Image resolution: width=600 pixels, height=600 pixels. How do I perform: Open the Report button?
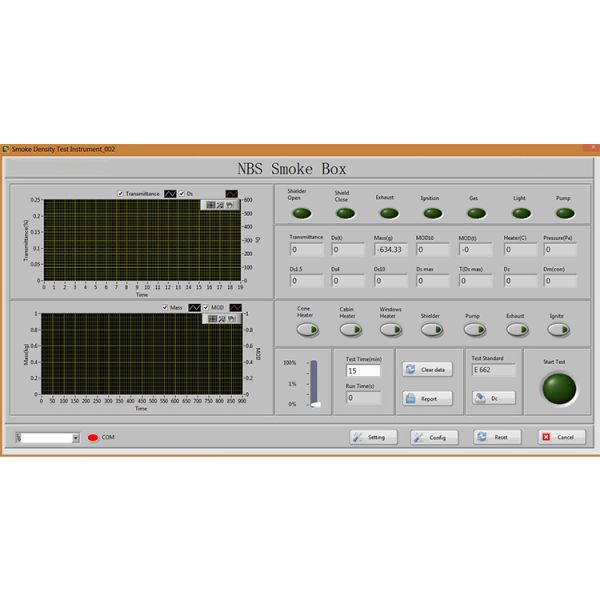(x=427, y=398)
